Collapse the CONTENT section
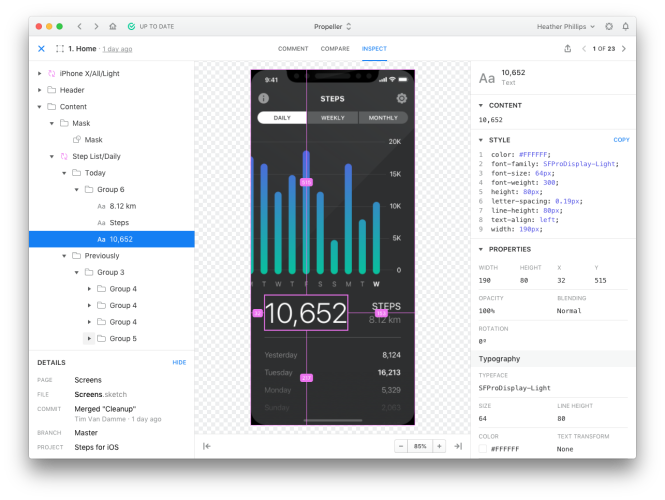665x500 pixels. (481, 105)
